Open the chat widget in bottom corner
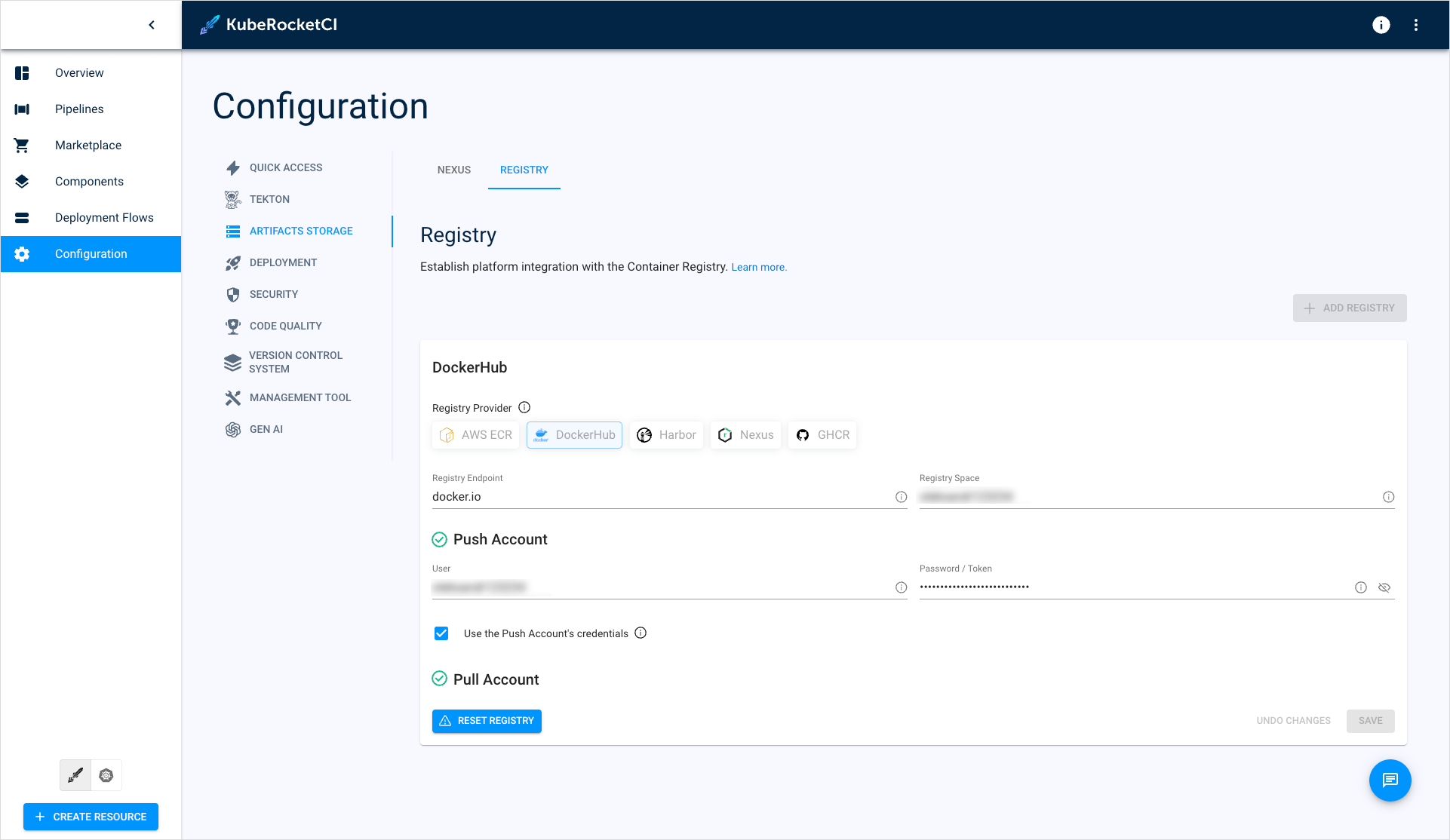 click(1390, 780)
